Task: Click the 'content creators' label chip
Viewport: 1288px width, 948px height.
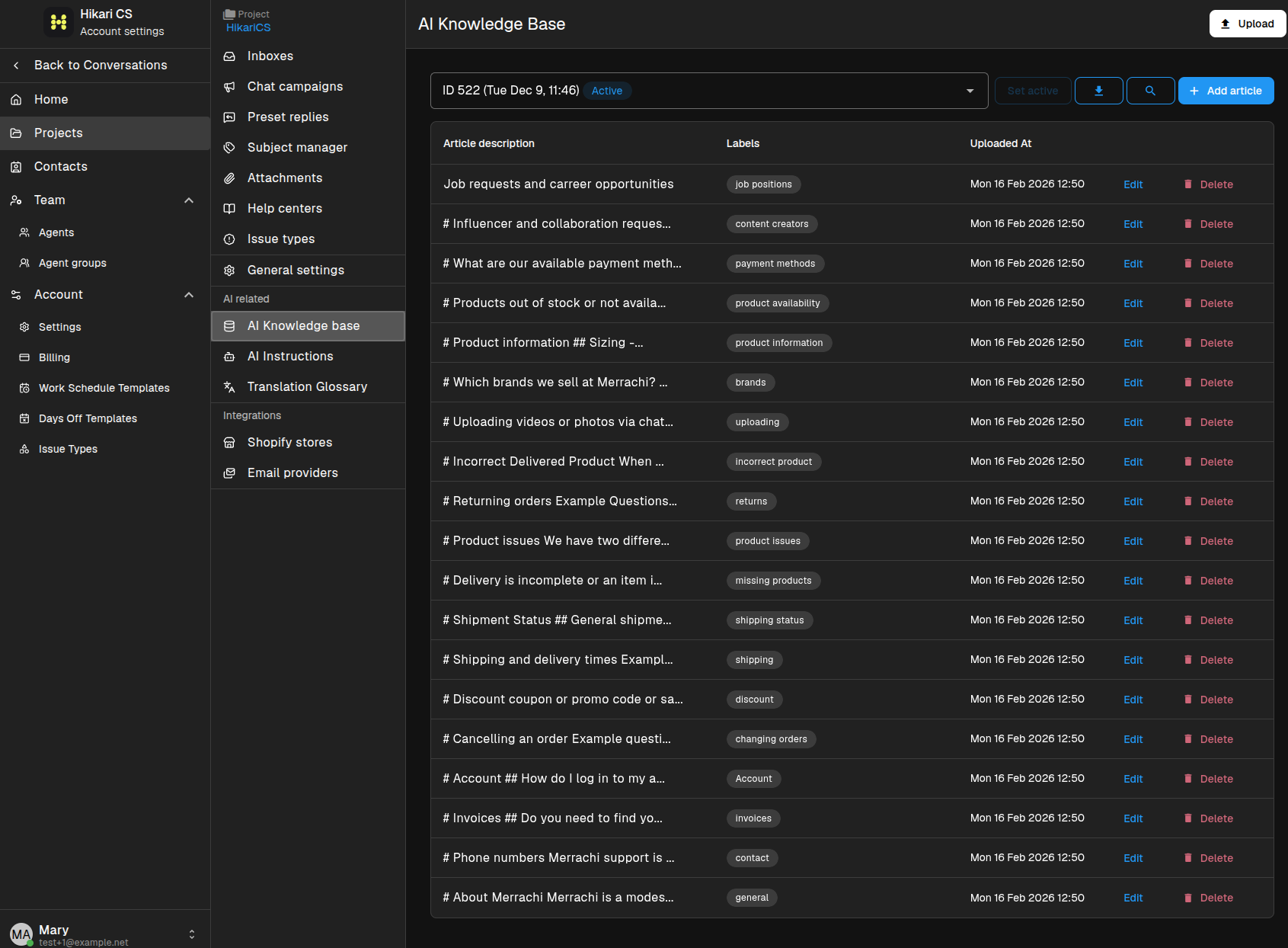Action: [772, 224]
